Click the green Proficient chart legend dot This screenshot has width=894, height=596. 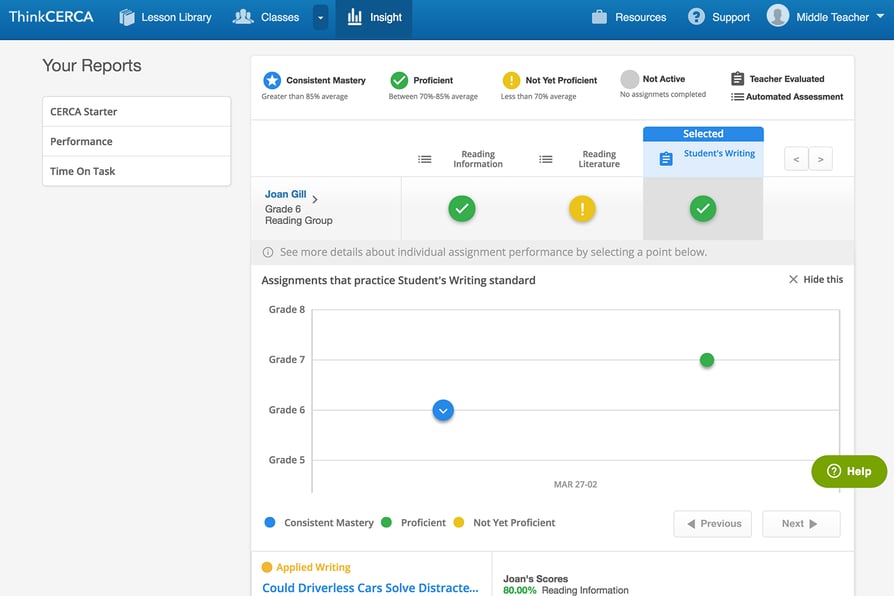click(387, 522)
